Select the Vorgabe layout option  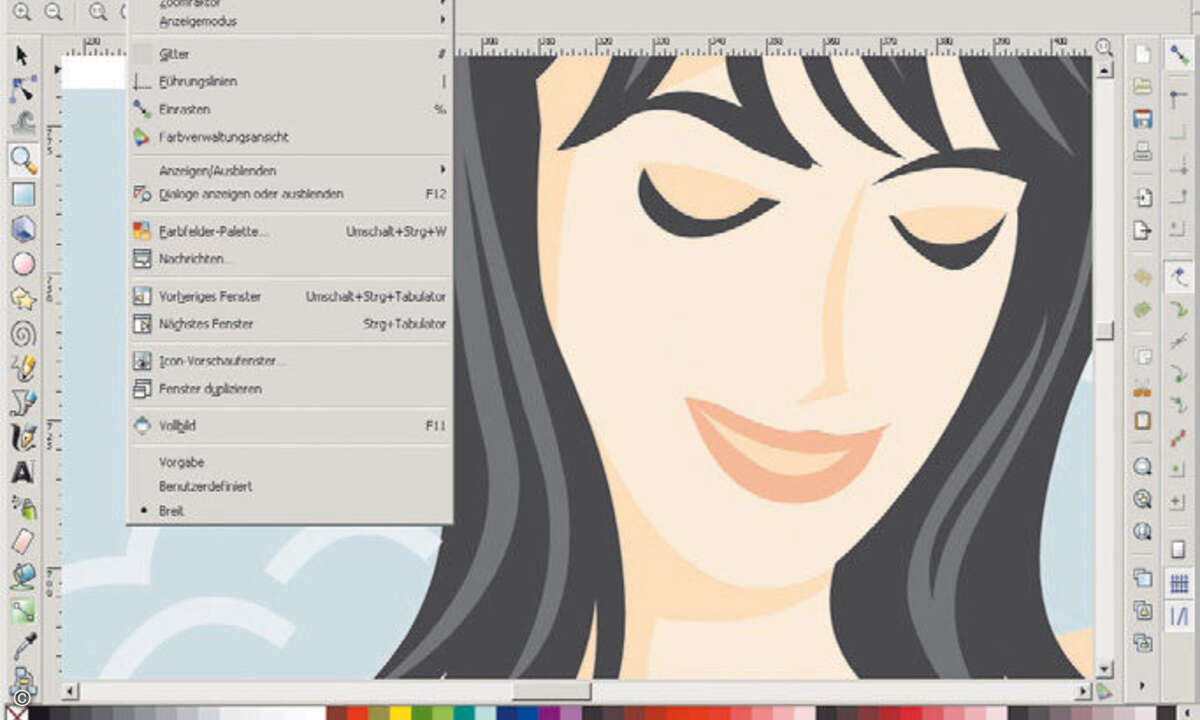[x=181, y=462]
